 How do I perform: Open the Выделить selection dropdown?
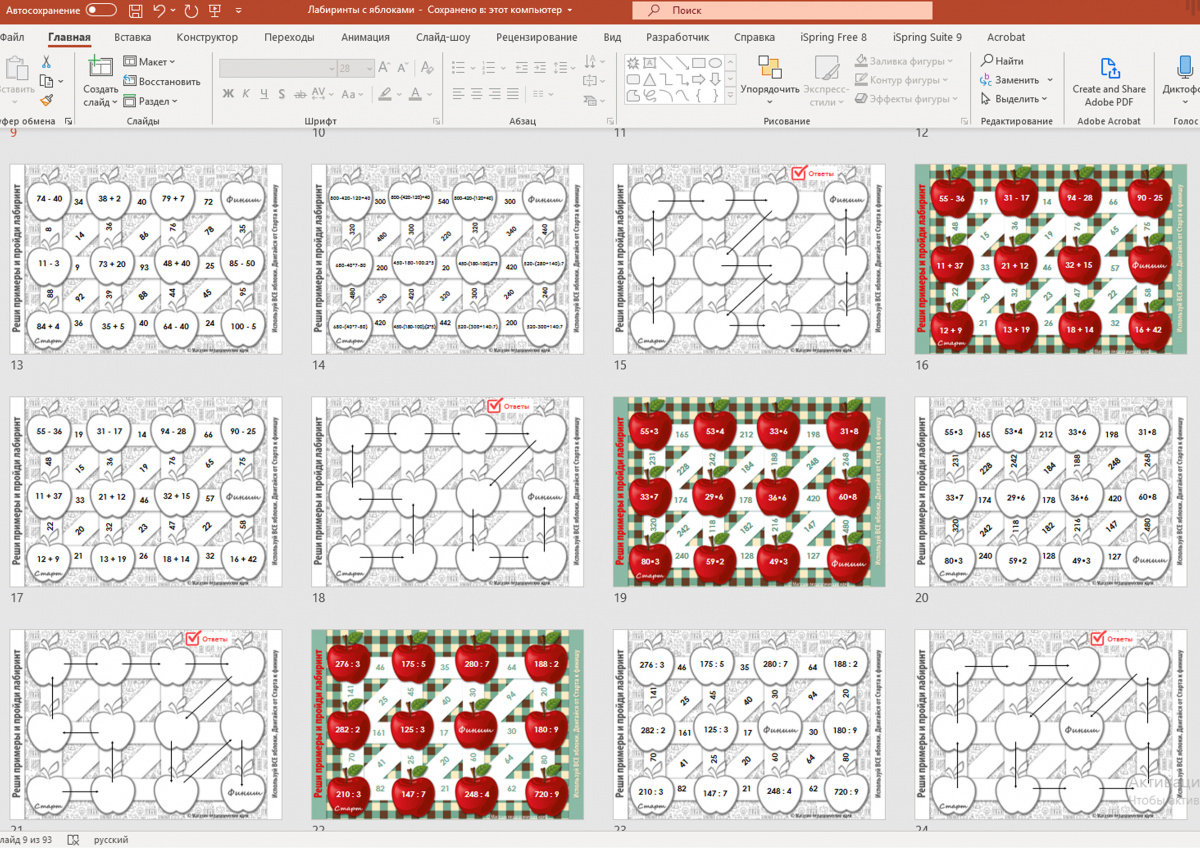click(1014, 99)
